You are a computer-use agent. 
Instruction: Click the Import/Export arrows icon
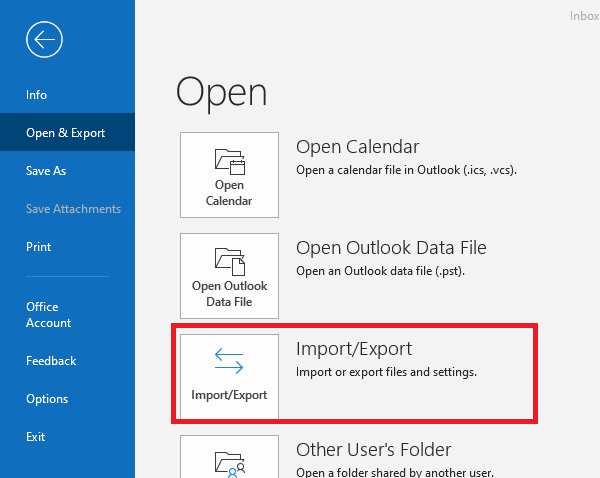[229, 361]
